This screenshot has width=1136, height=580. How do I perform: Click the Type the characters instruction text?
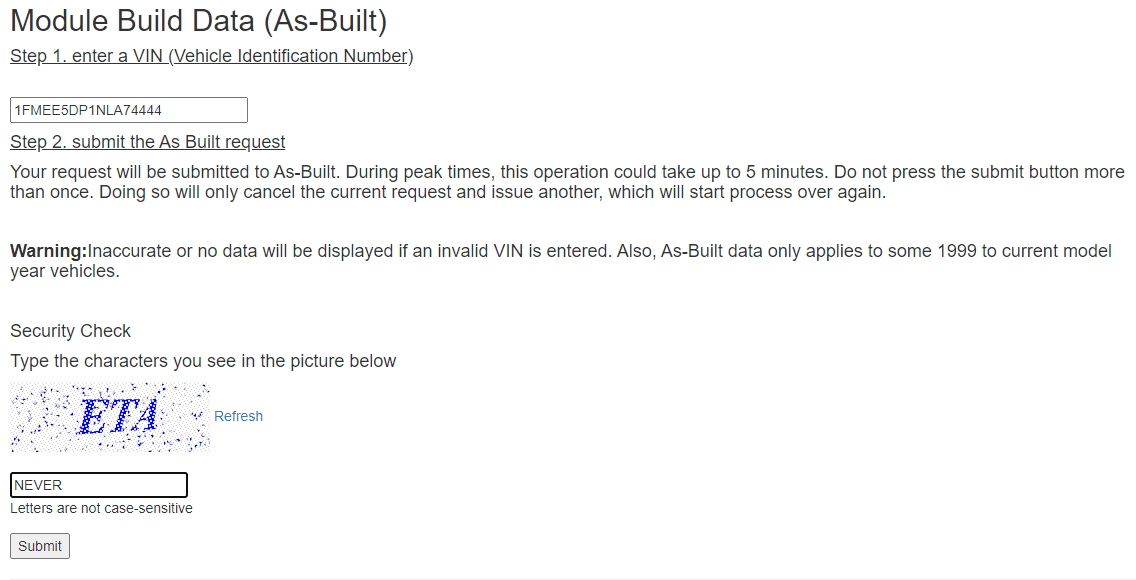coord(203,361)
